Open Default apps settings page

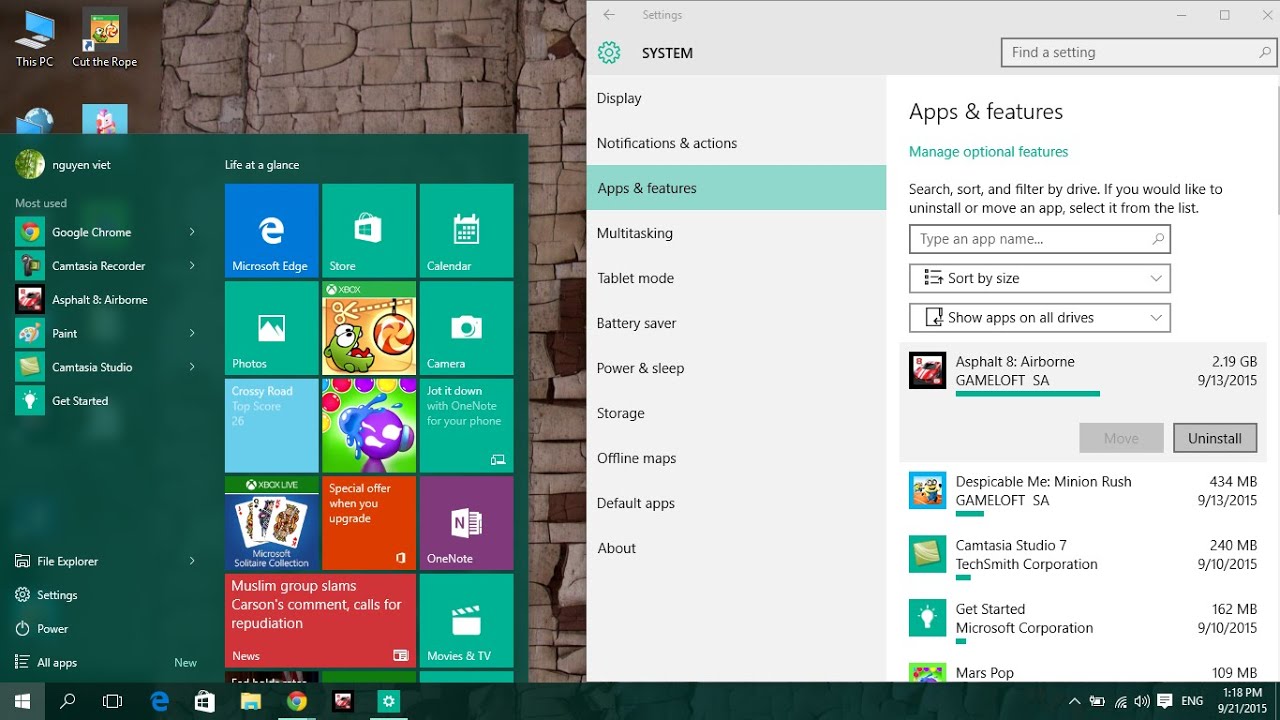click(635, 503)
